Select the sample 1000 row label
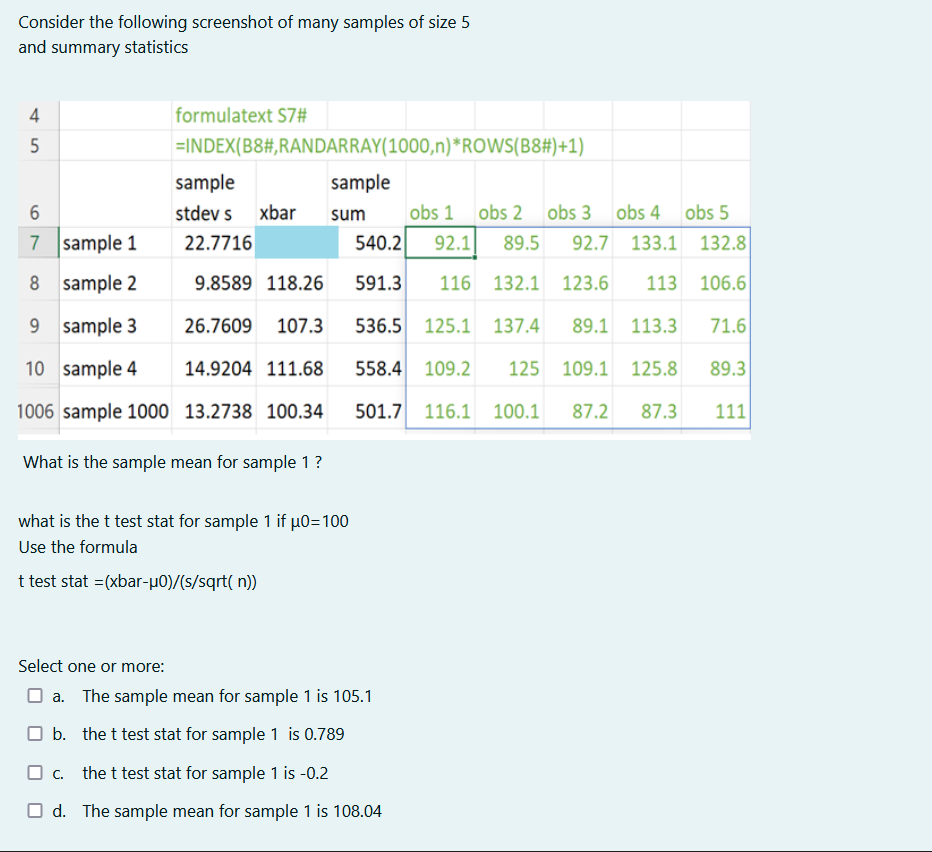Viewport: 932px width, 852px height. 114,411
